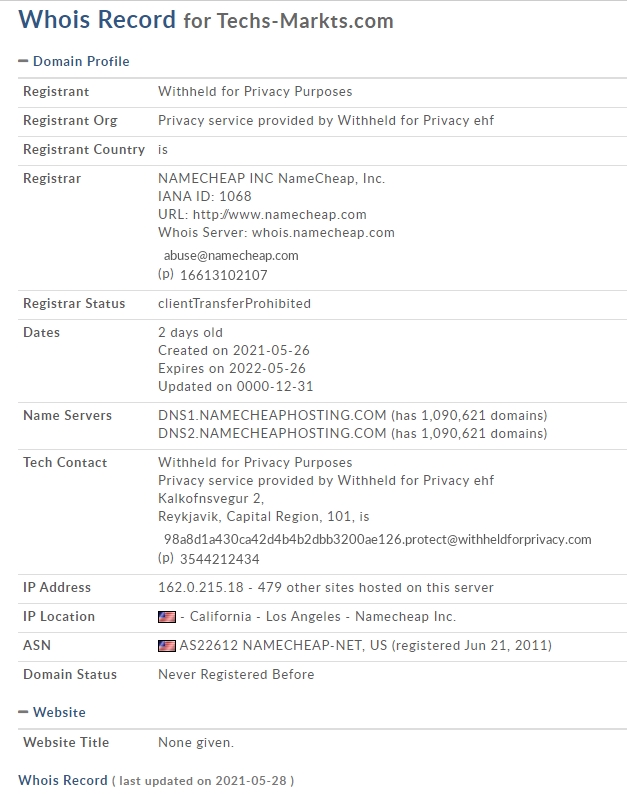Screen dimensions: 627x794
Task: Click the US flag in ASN row
Action: (x=167, y=646)
